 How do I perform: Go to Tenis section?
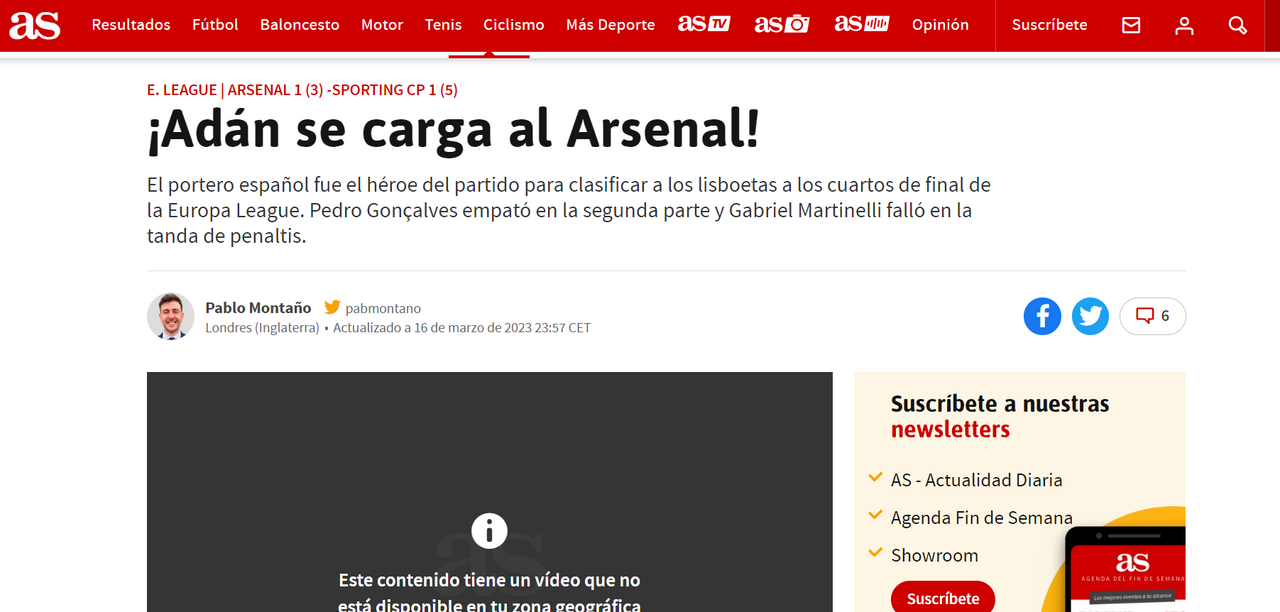[x=443, y=25]
